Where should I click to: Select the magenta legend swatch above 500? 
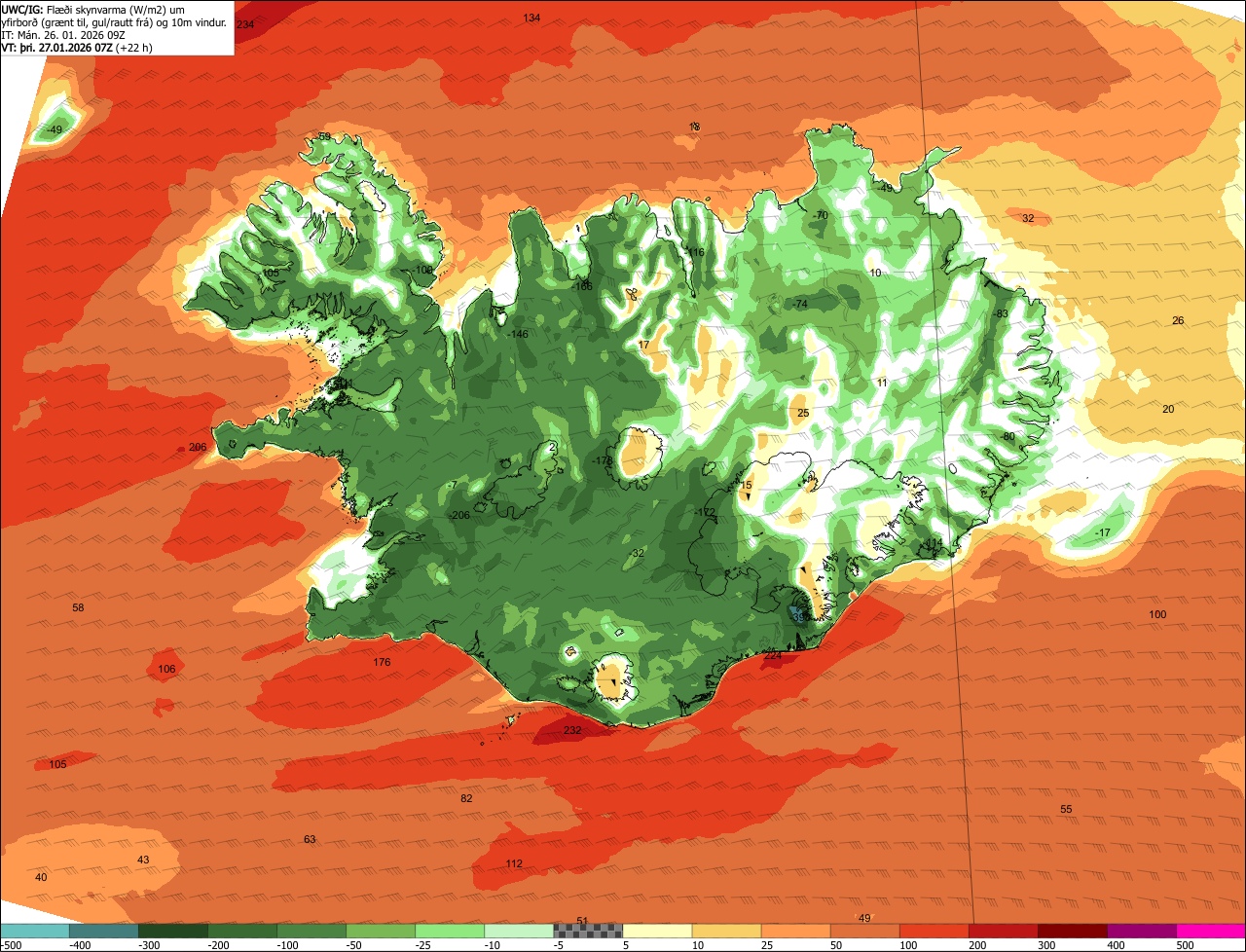(1211, 931)
